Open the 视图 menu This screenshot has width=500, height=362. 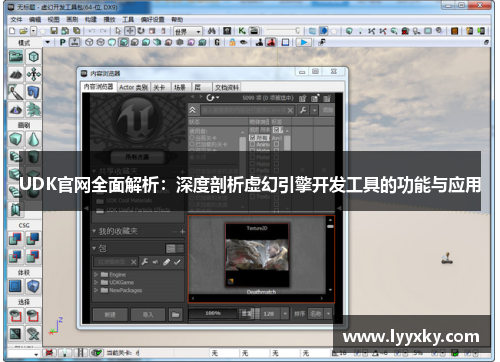click(x=53, y=20)
